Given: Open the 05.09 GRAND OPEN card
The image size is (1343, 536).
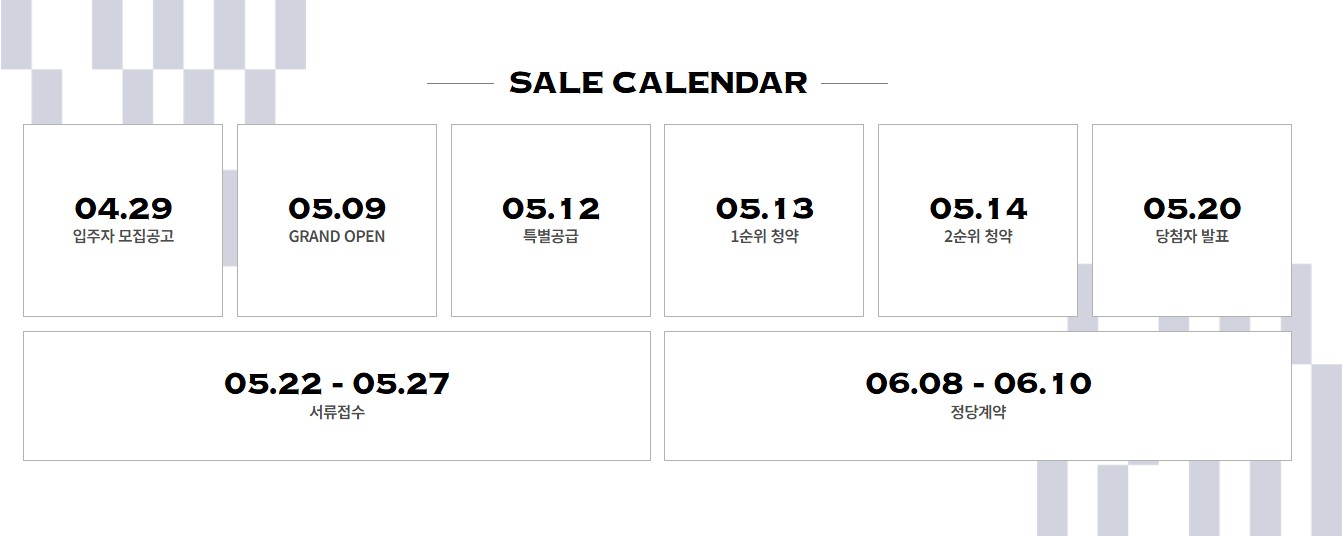Looking at the screenshot, I should [337, 220].
